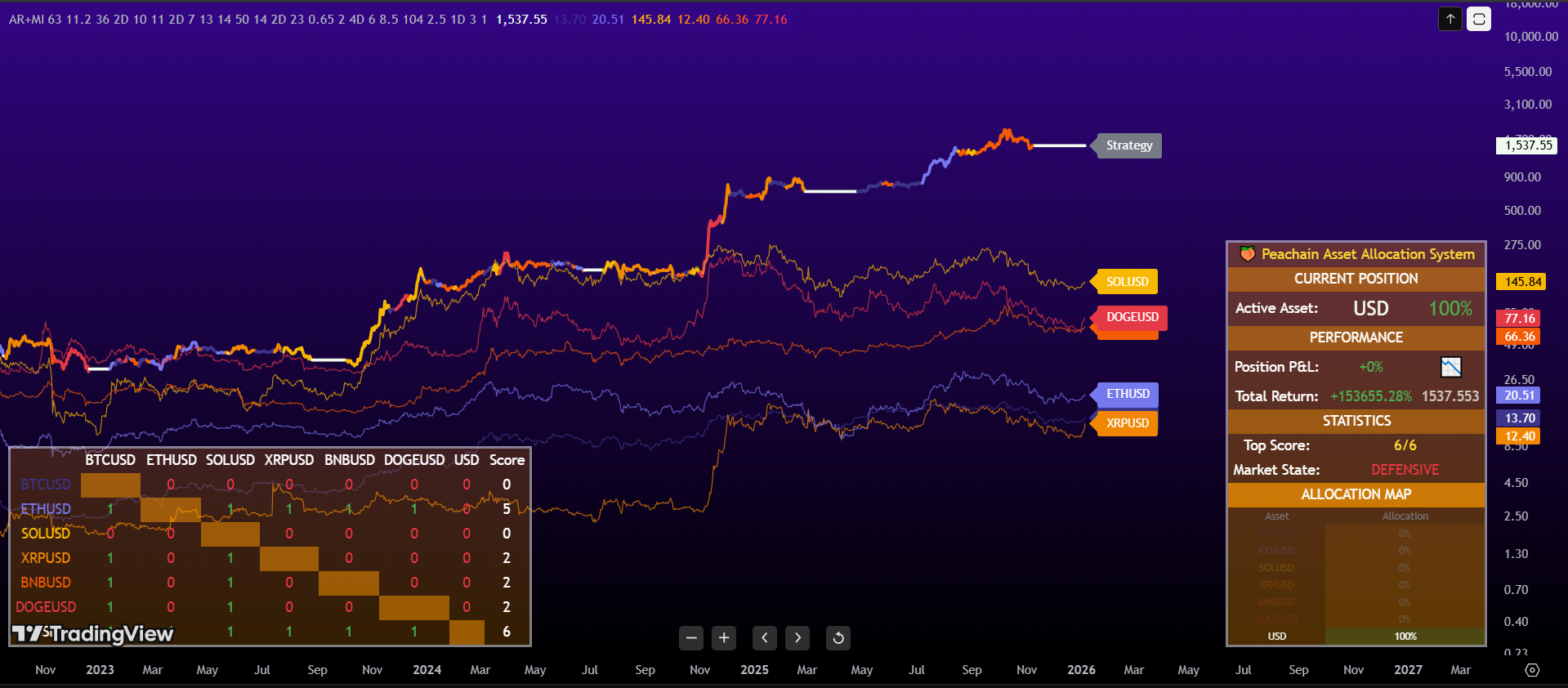Click the 1,537.55 price label on the axis
This screenshot has width=1568, height=688.
coord(1527,145)
